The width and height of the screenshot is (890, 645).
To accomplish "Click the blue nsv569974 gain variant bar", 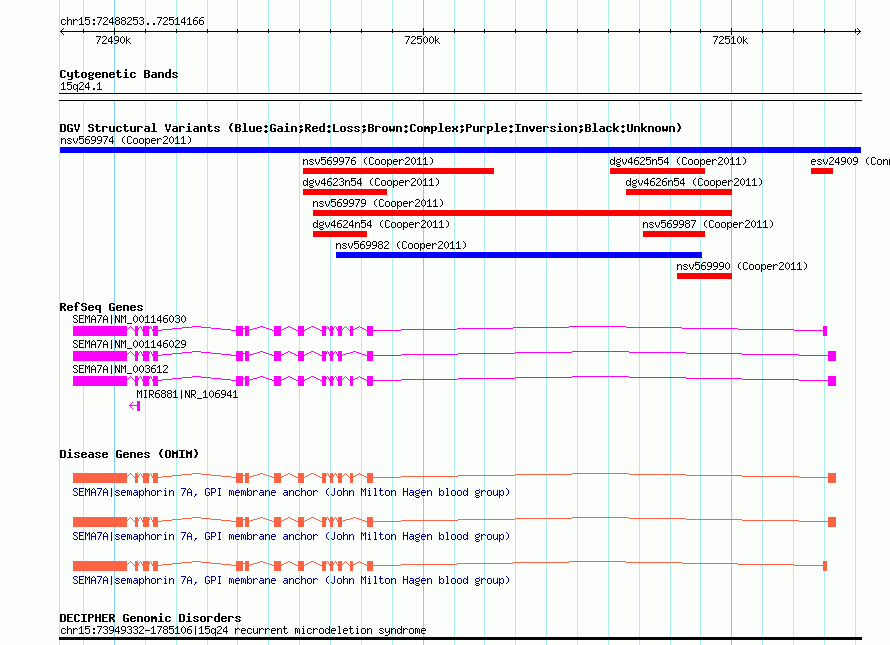I will point(460,150).
